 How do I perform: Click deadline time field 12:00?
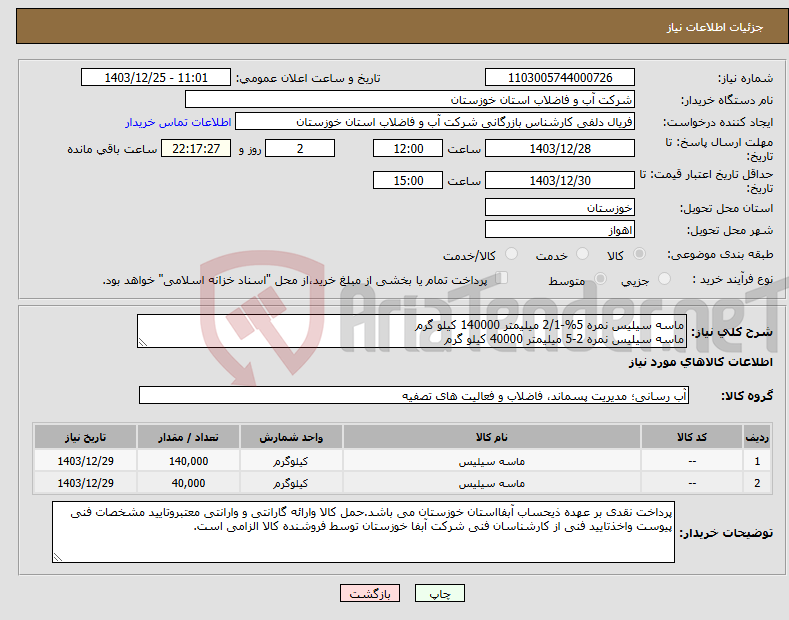pyautogui.click(x=408, y=148)
